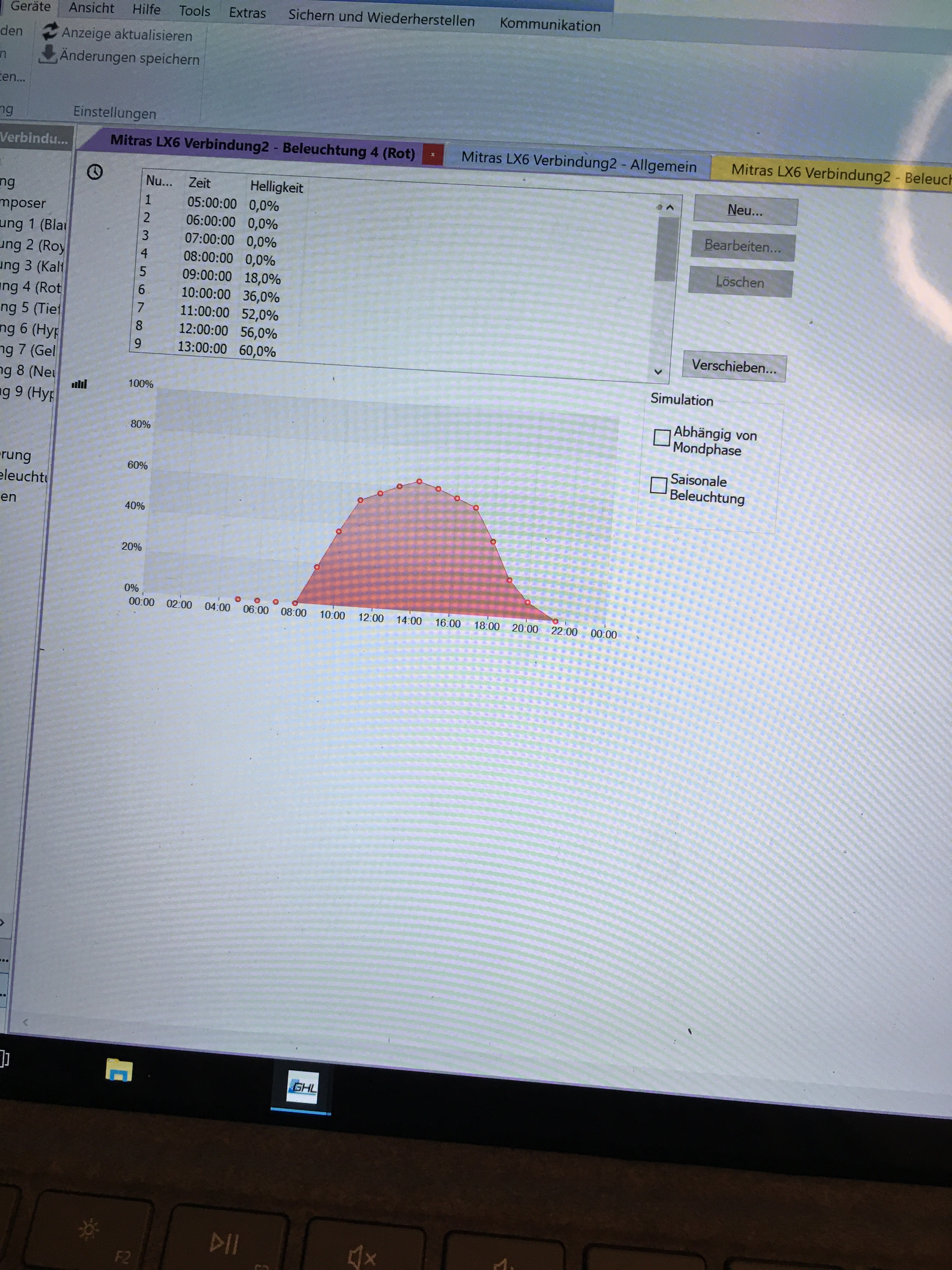Select row 1 with time 05:00:00
This screenshot has width=952, height=1270.
point(212,203)
